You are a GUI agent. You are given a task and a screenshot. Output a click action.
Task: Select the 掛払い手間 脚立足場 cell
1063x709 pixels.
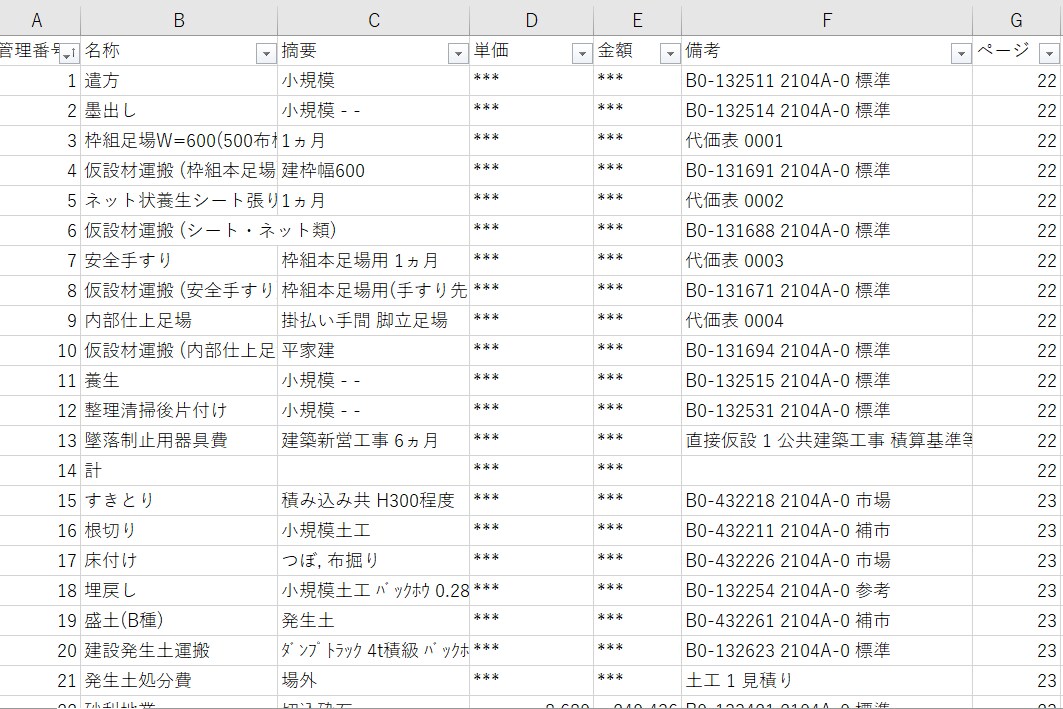(374, 320)
